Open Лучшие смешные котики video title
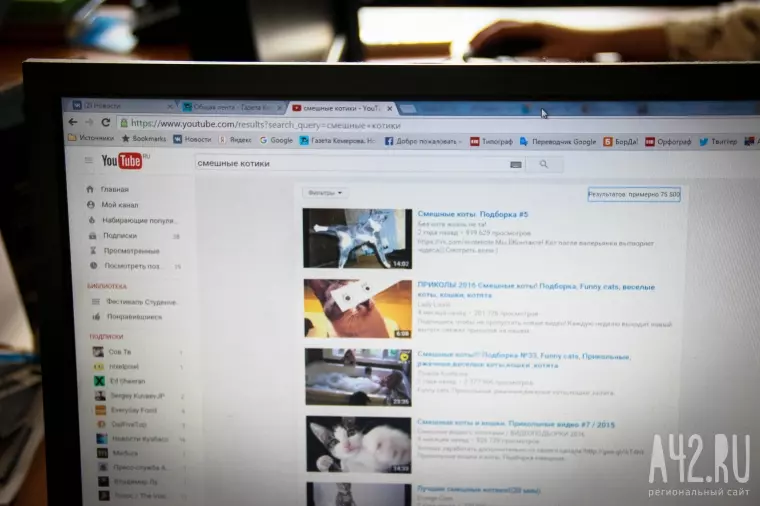The height and width of the screenshot is (506, 760). coord(478,490)
